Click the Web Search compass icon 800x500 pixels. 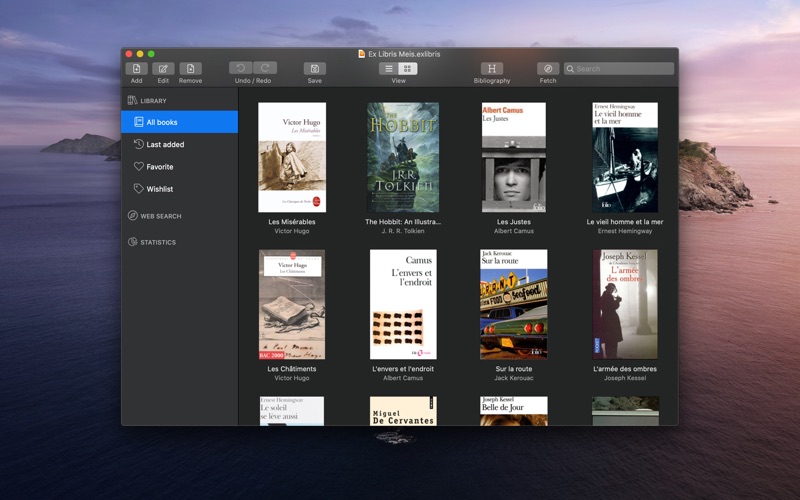coord(133,215)
